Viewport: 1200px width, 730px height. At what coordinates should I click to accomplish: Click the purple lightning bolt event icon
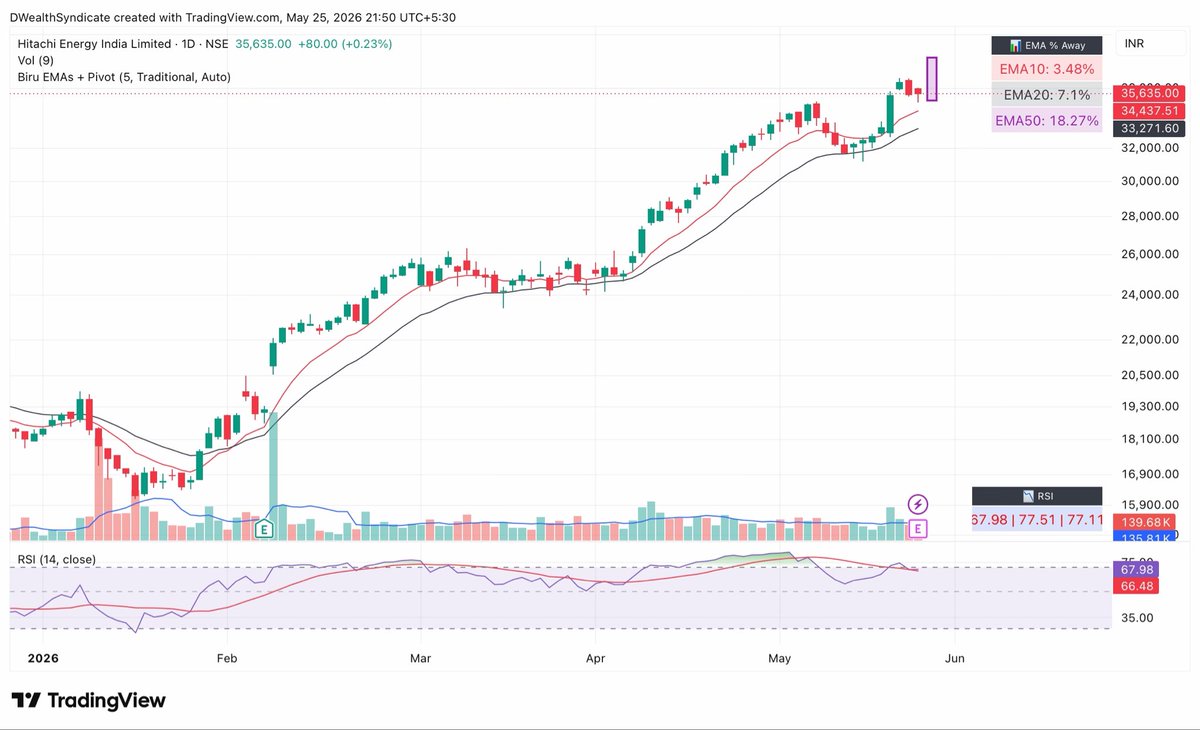point(918,504)
